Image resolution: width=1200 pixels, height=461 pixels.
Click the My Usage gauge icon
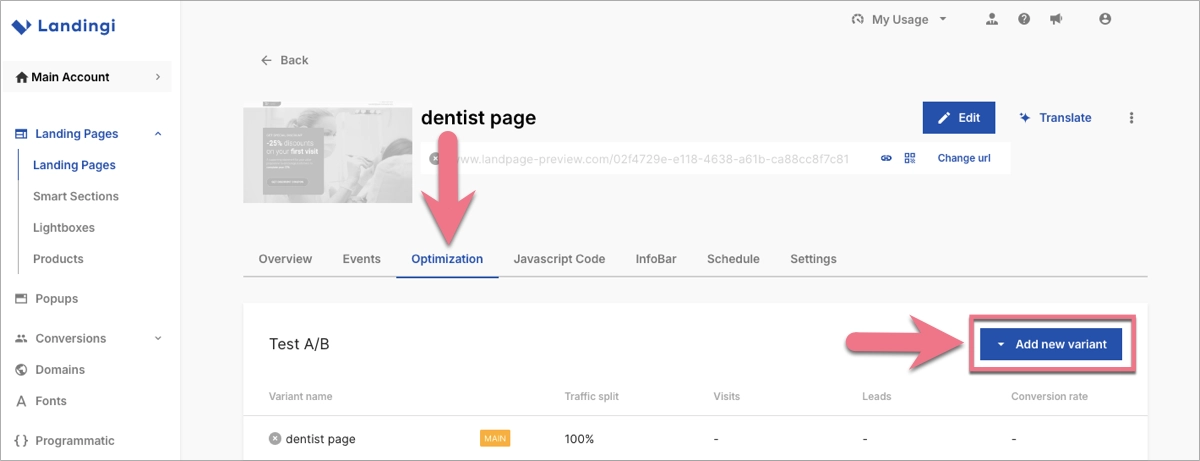[x=857, y=19]
